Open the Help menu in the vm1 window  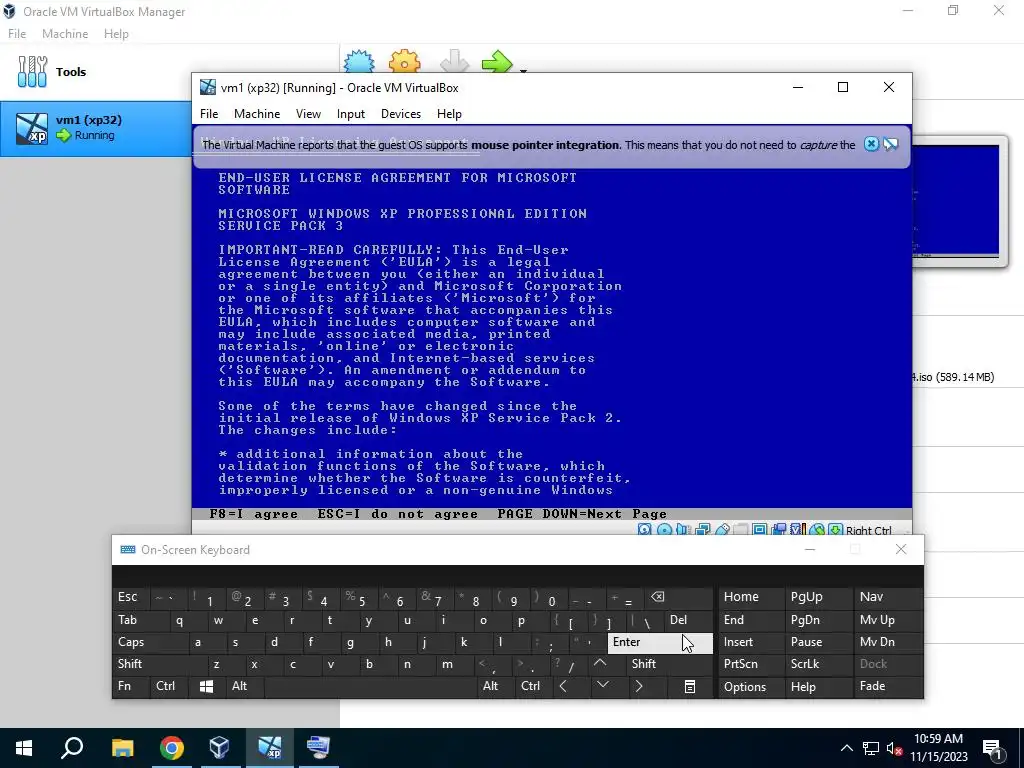click(449, 114)
